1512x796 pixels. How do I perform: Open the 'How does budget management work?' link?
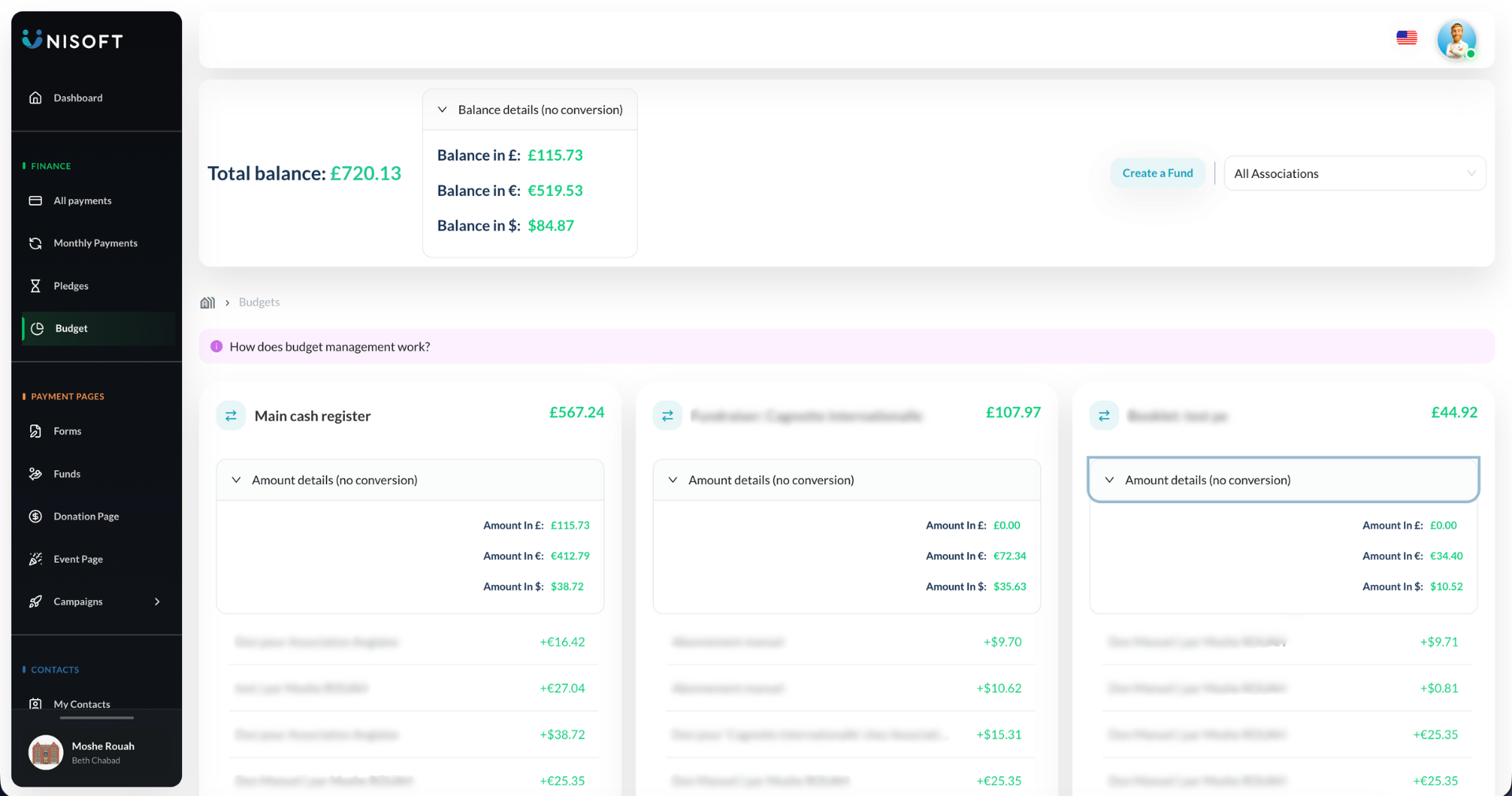(x=329, y=347)
